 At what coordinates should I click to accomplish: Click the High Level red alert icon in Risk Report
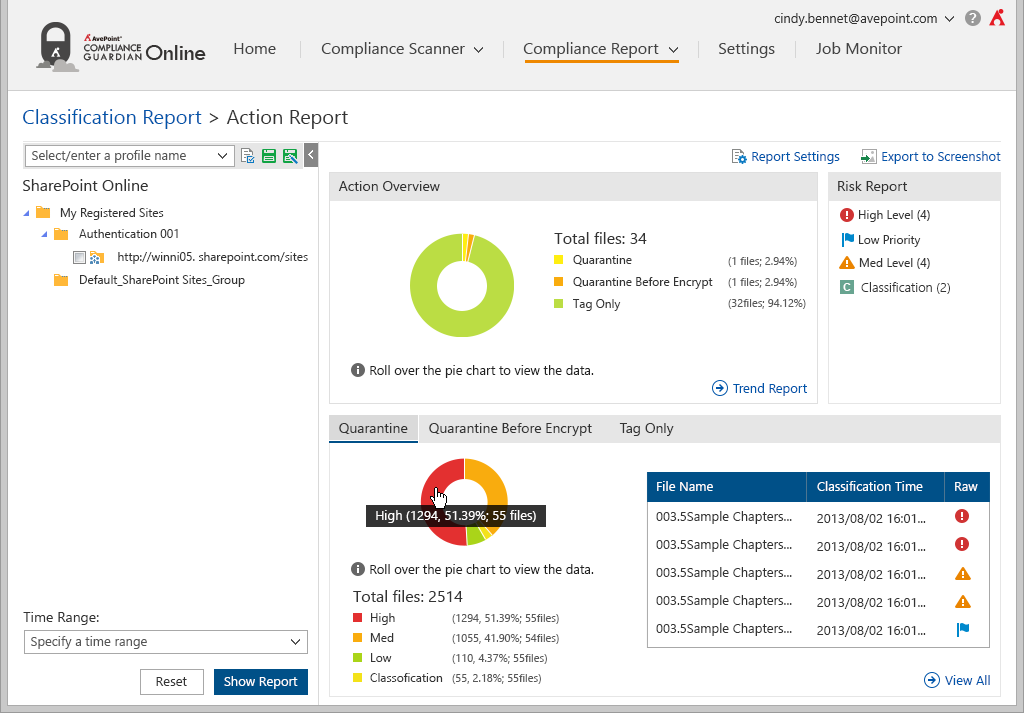(847, 215)
